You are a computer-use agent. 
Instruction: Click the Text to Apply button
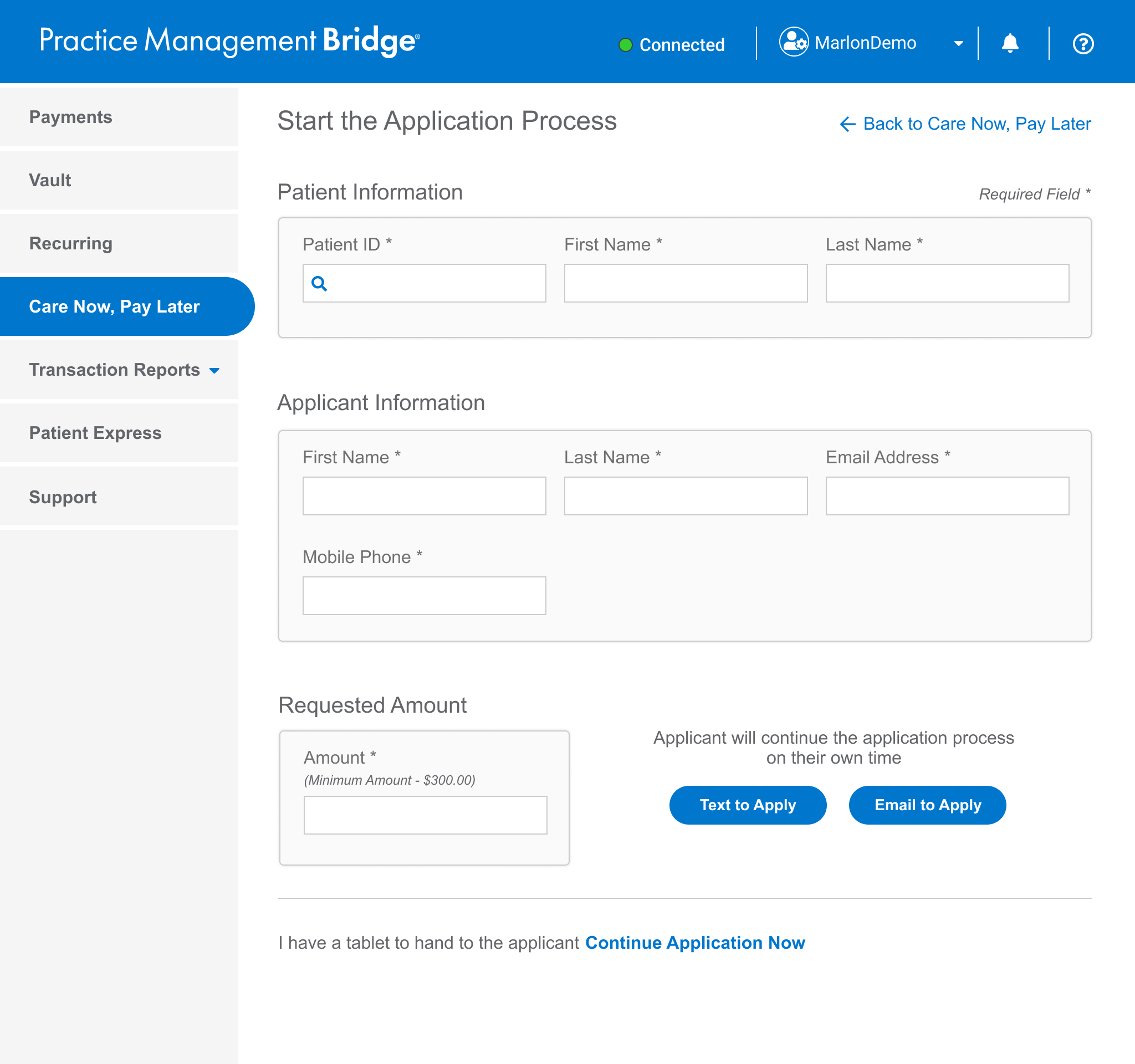[x=748, y=805]
